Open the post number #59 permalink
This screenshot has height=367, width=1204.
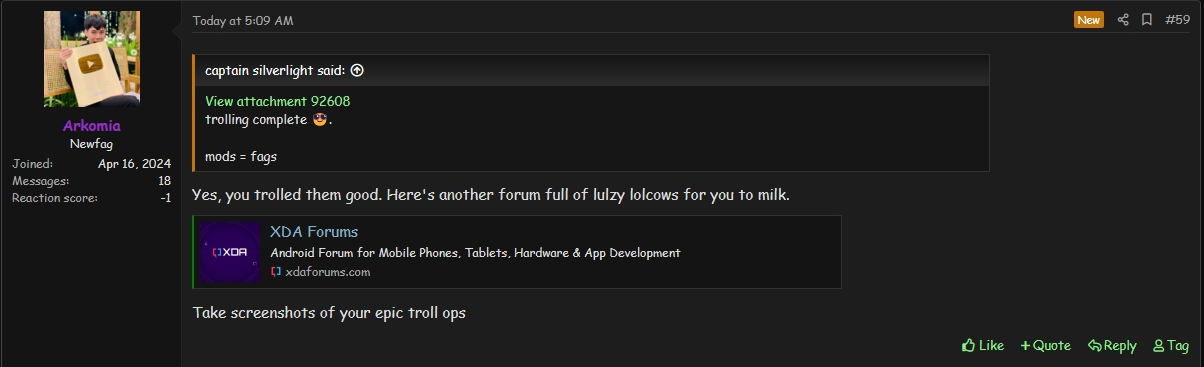pos(1177,20)
